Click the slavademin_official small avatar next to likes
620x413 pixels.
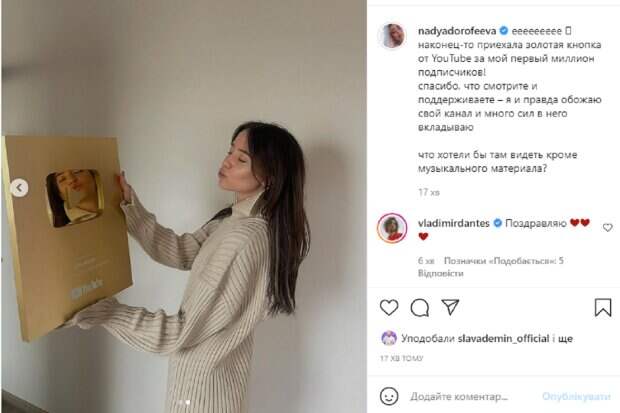[x=389, y=338]
